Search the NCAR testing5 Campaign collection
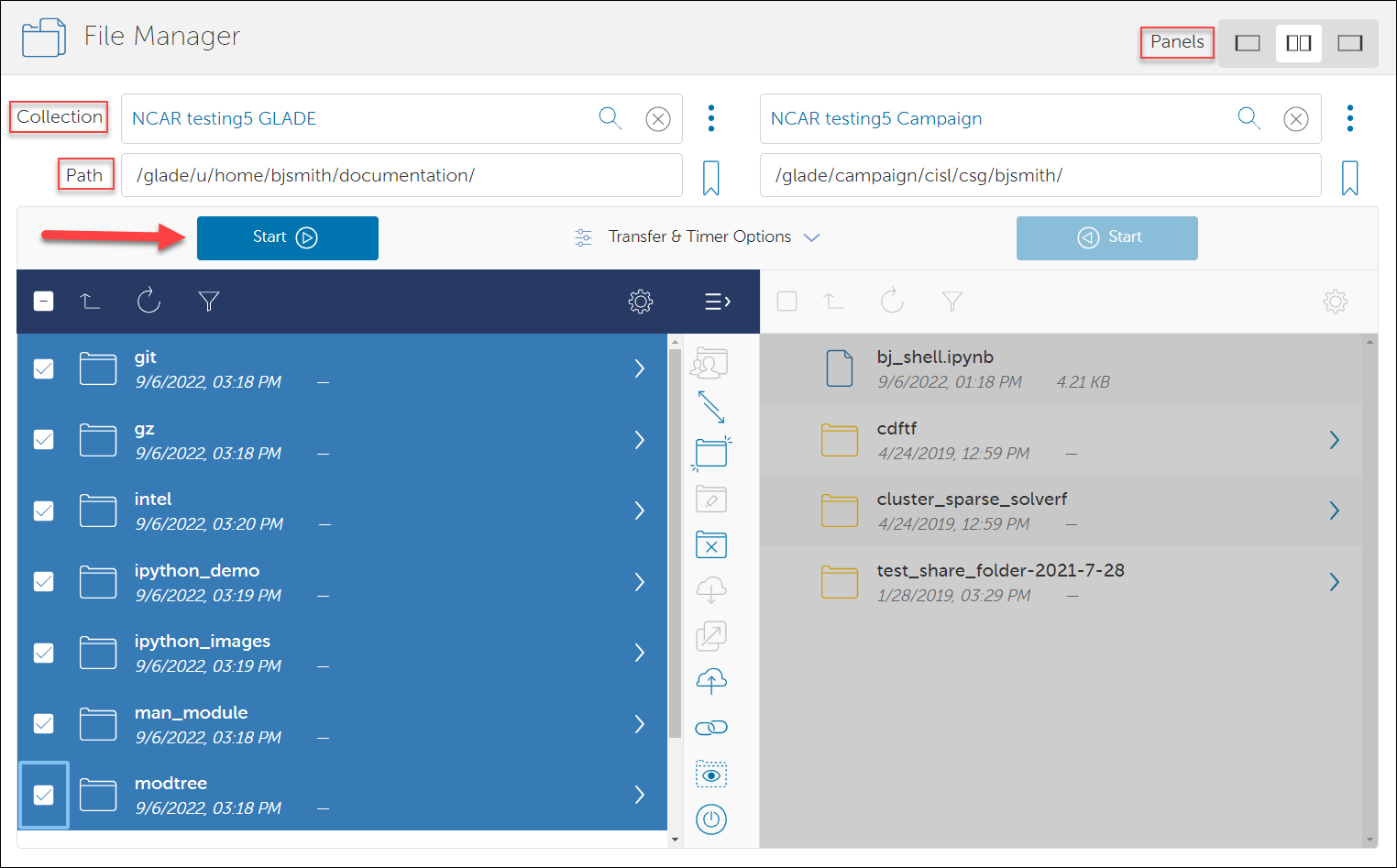 pos(1248,118)
